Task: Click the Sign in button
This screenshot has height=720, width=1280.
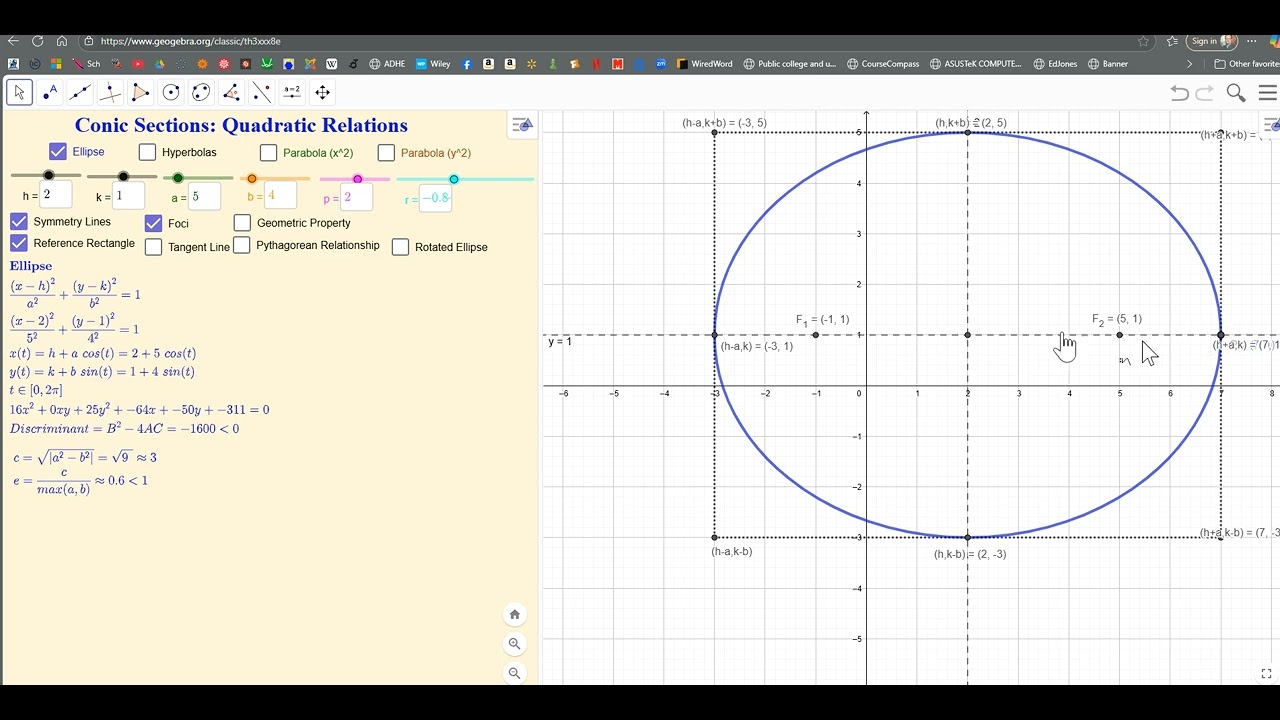Action: [1213, 41]
